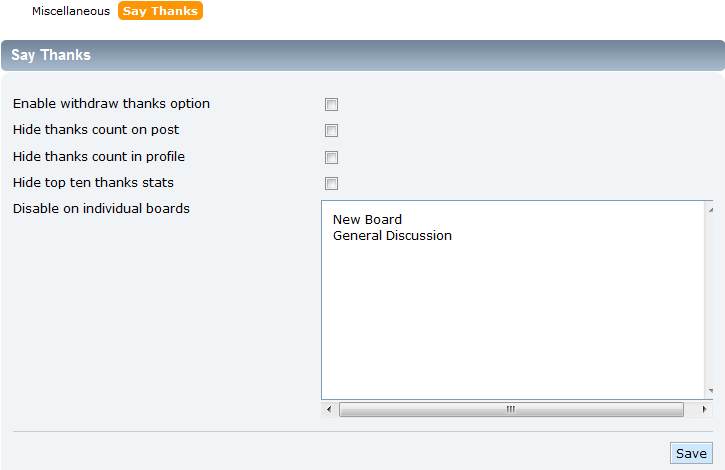Check the Hide thanks count in profile box

point(332,157)
